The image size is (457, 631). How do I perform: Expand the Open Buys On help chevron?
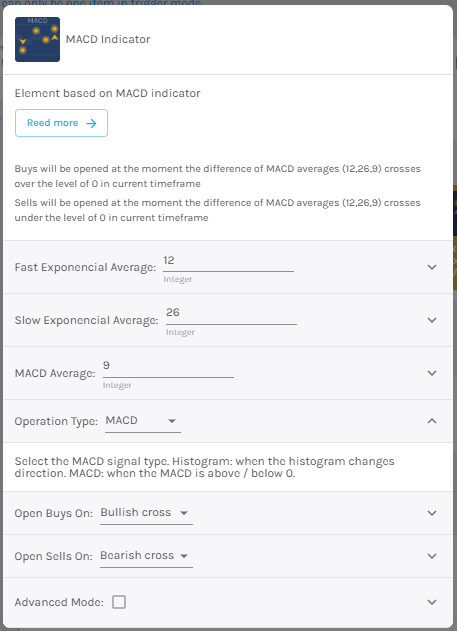point(432,513)
